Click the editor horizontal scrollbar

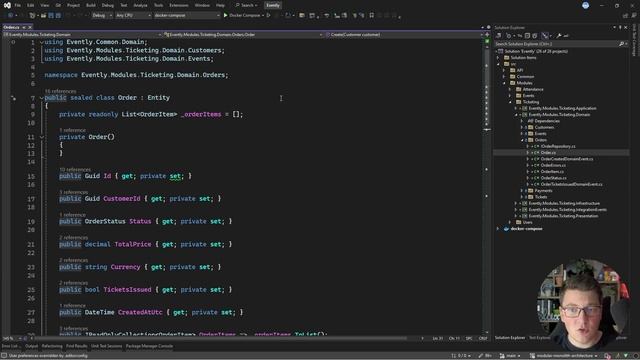220,338
